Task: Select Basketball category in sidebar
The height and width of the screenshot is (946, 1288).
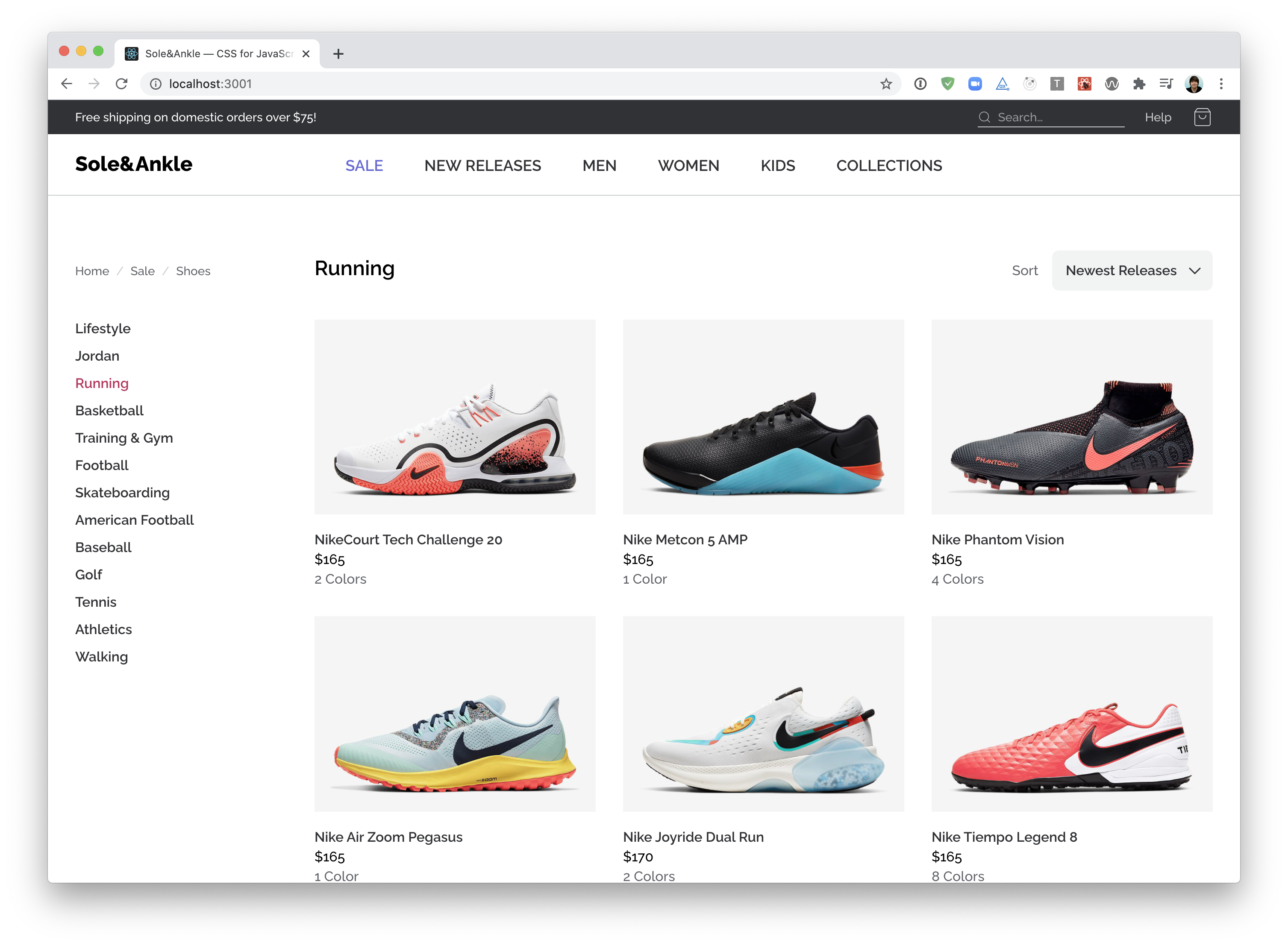Action: pos(109,411)
